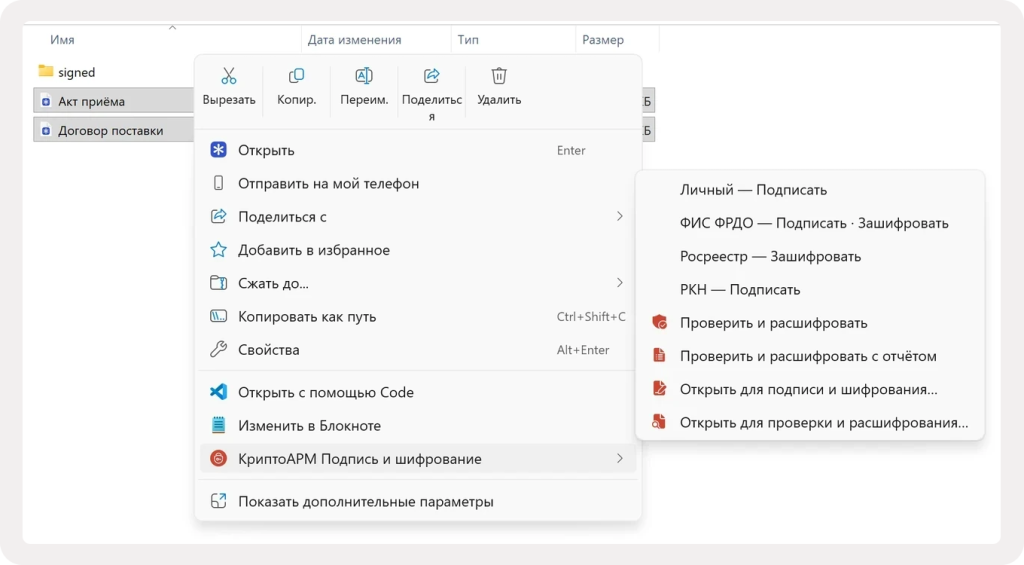Click the red pen icon for sign and encrypt
Image resolution: width=1024 pixels, height=565 pixels.
660,389
